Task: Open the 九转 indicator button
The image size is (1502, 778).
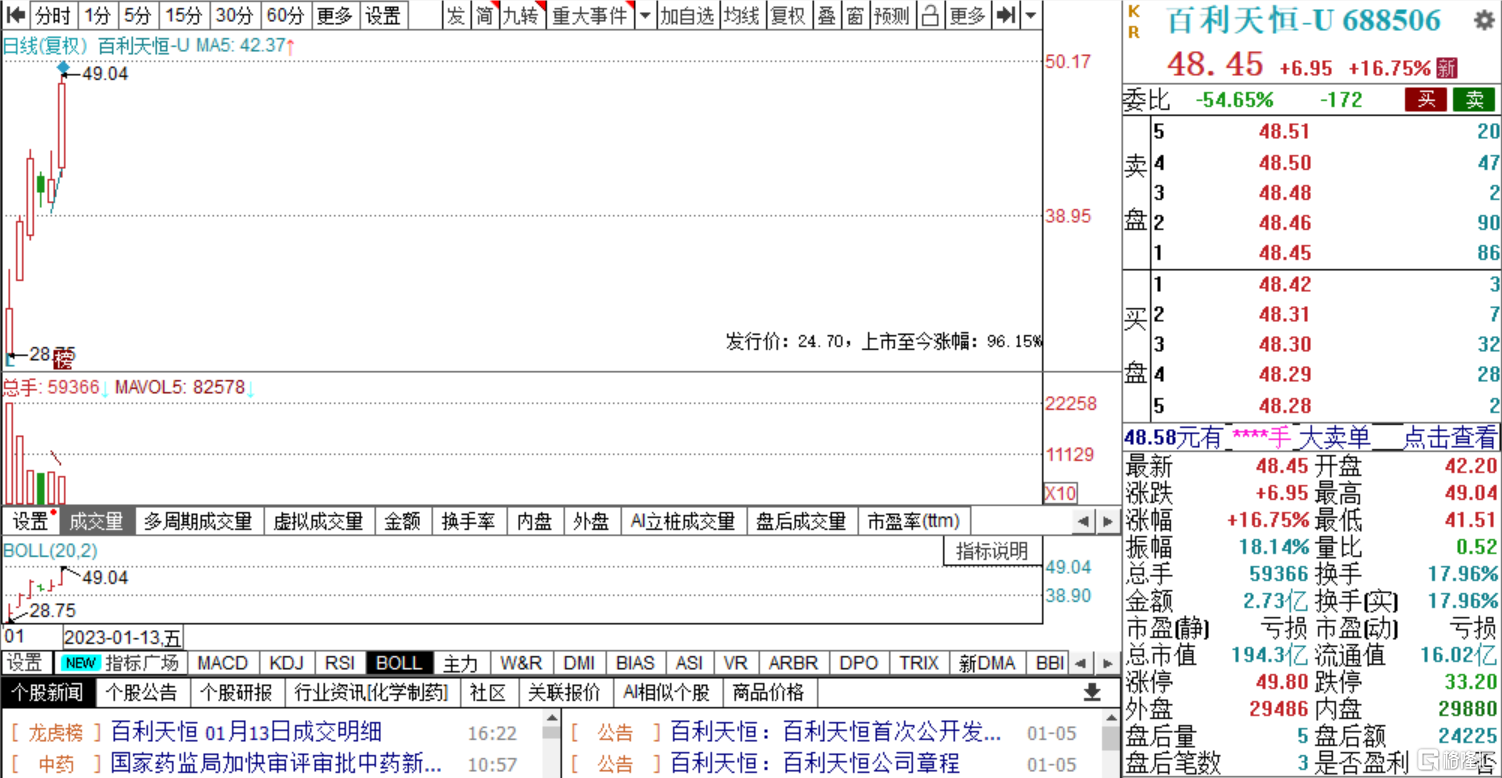Action: 520,15
